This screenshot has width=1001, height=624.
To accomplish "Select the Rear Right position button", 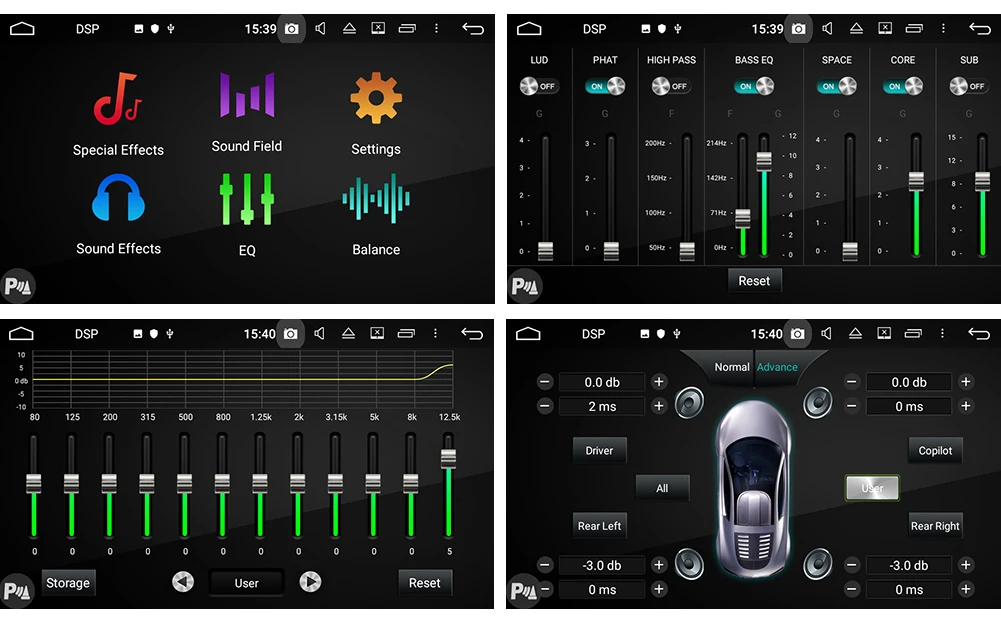I will pyautogui.click(x=935, y=526).
